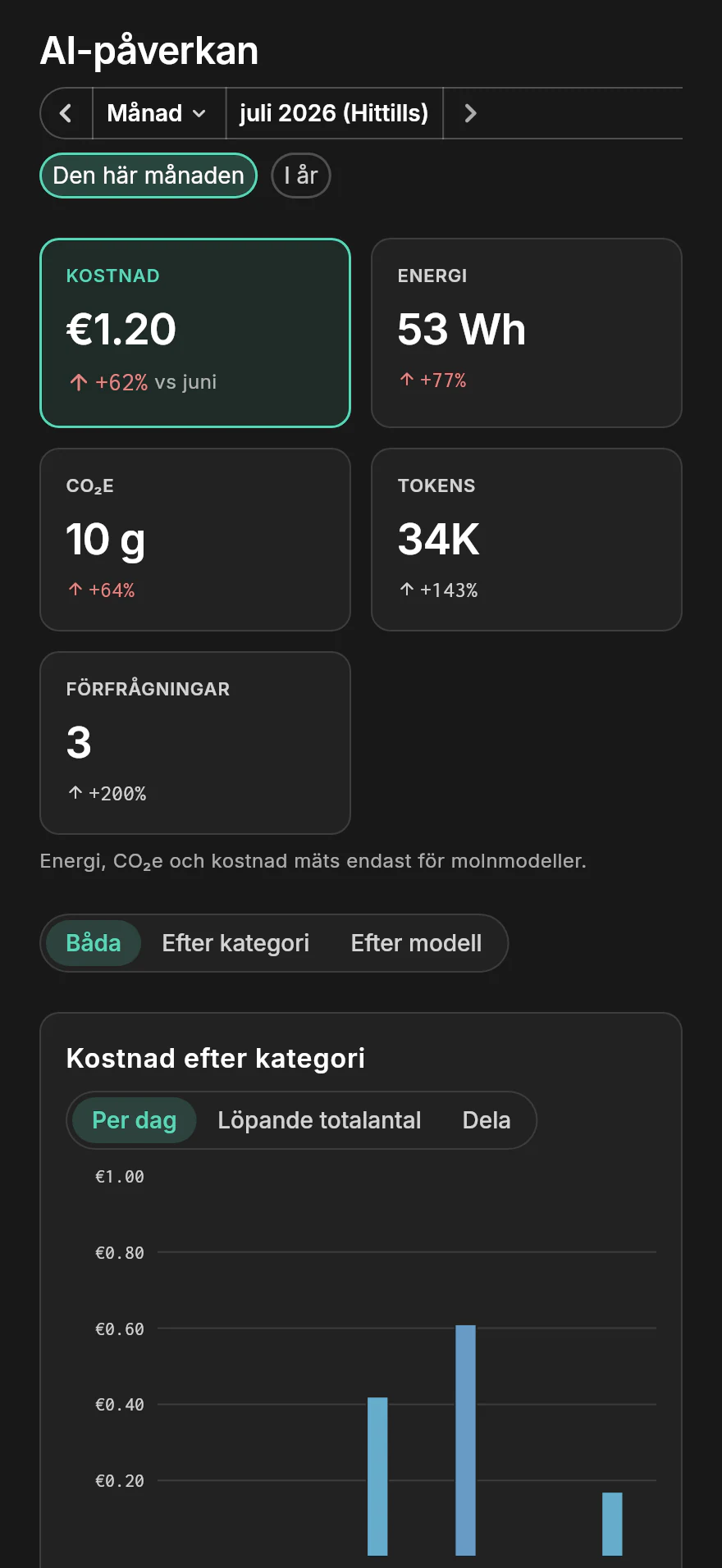Click the shortest rightmost chart bar
722x1568 pixels.
click(x=612, y=1524)
